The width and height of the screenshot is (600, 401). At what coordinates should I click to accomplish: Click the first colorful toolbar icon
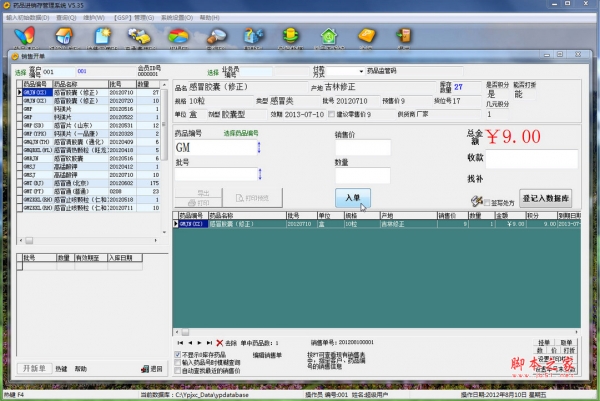(25, 36)
